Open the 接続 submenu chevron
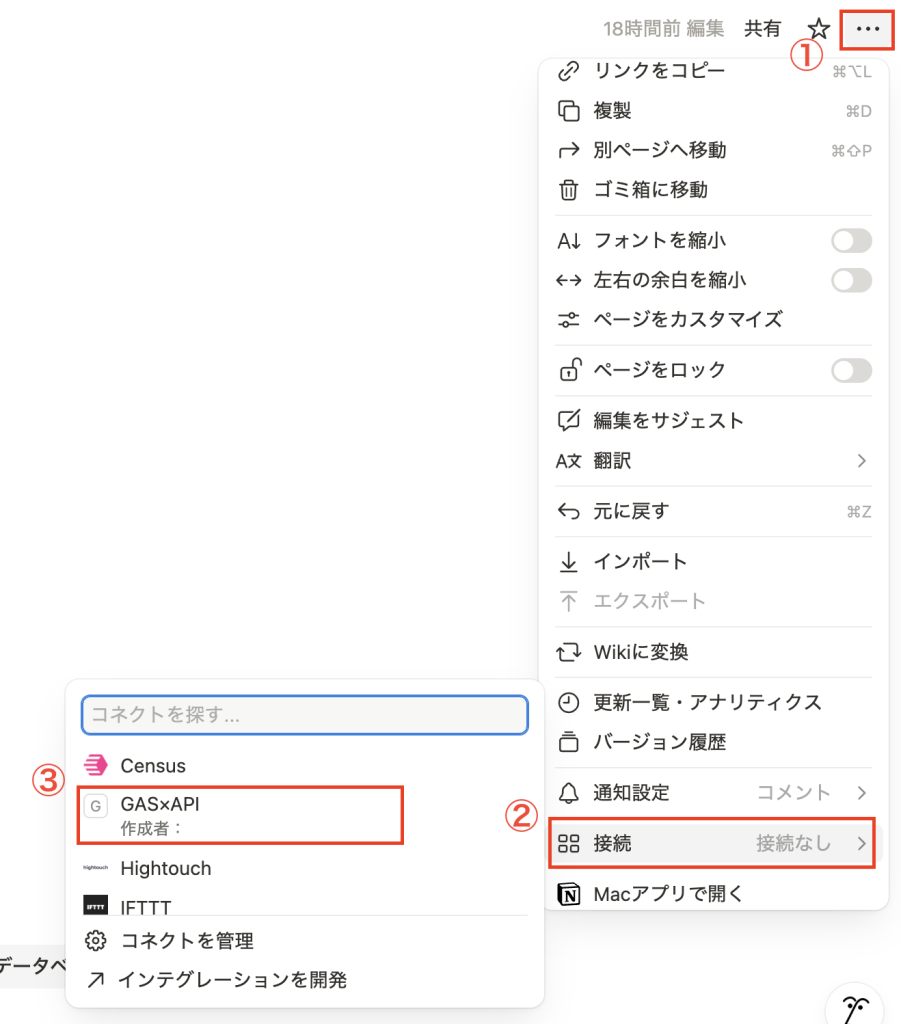This screenshot has width=901, height=1024. (x=861, y=844)
